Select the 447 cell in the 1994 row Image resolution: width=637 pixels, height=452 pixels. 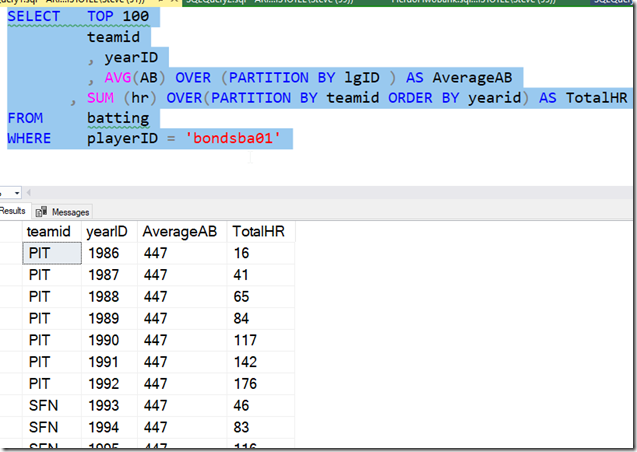tap(182, 427)
